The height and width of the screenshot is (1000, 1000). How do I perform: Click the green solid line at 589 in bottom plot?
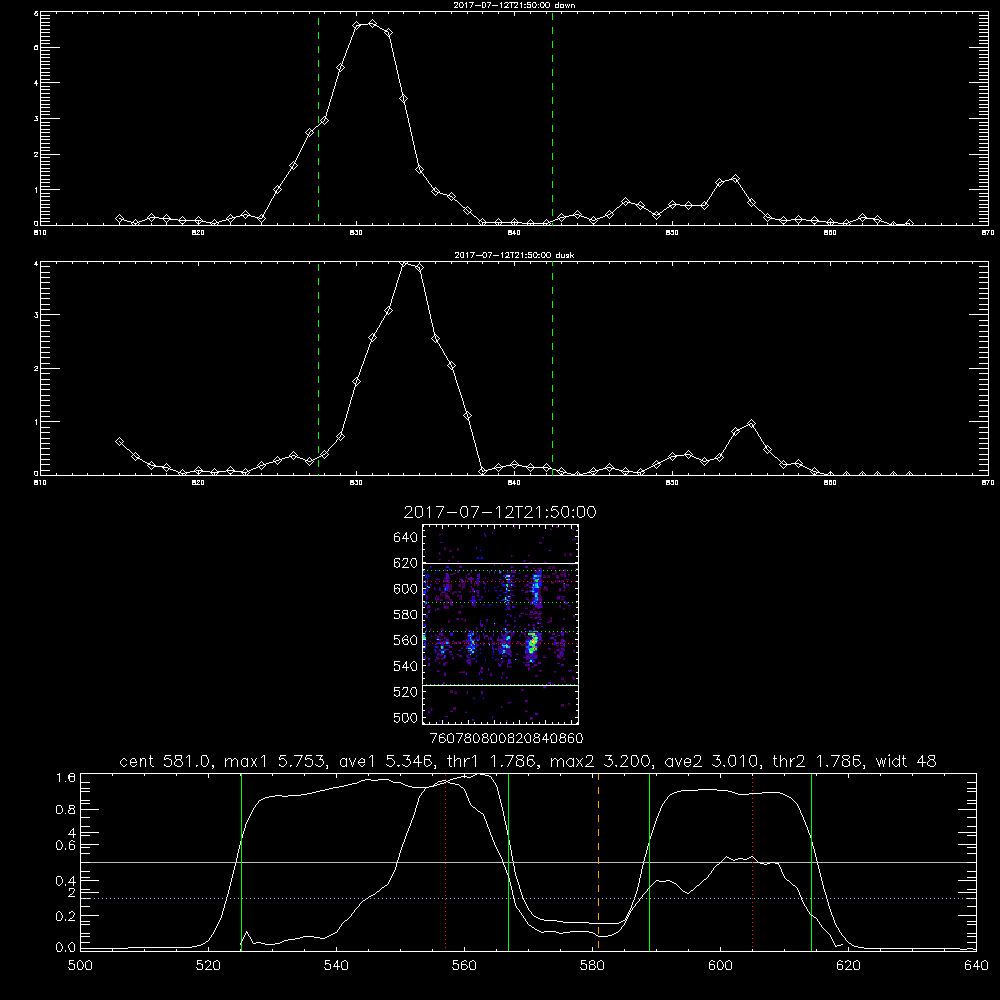click(x=649, y=862)
